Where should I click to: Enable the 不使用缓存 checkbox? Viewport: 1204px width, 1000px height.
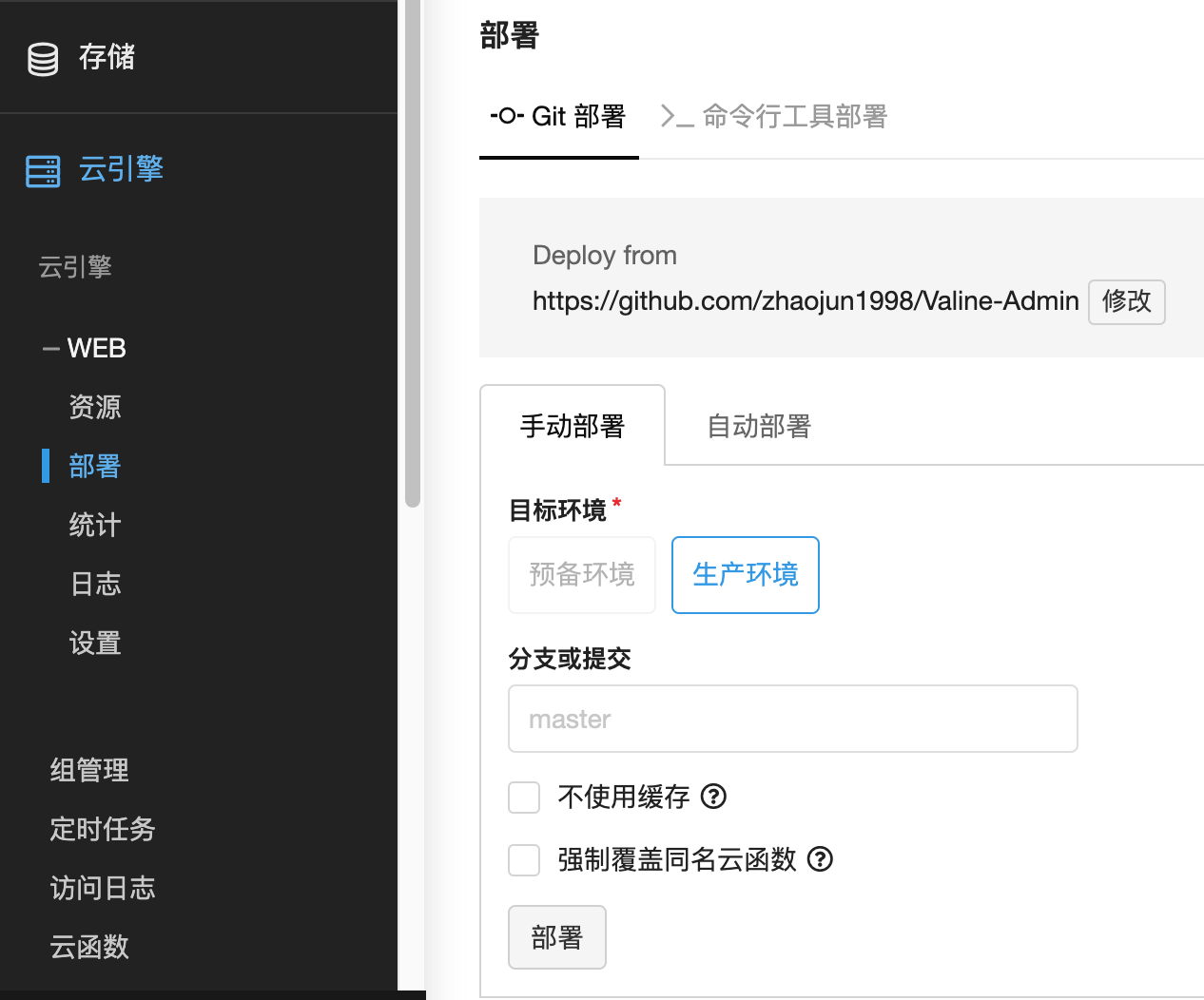(x=524, y=798)
